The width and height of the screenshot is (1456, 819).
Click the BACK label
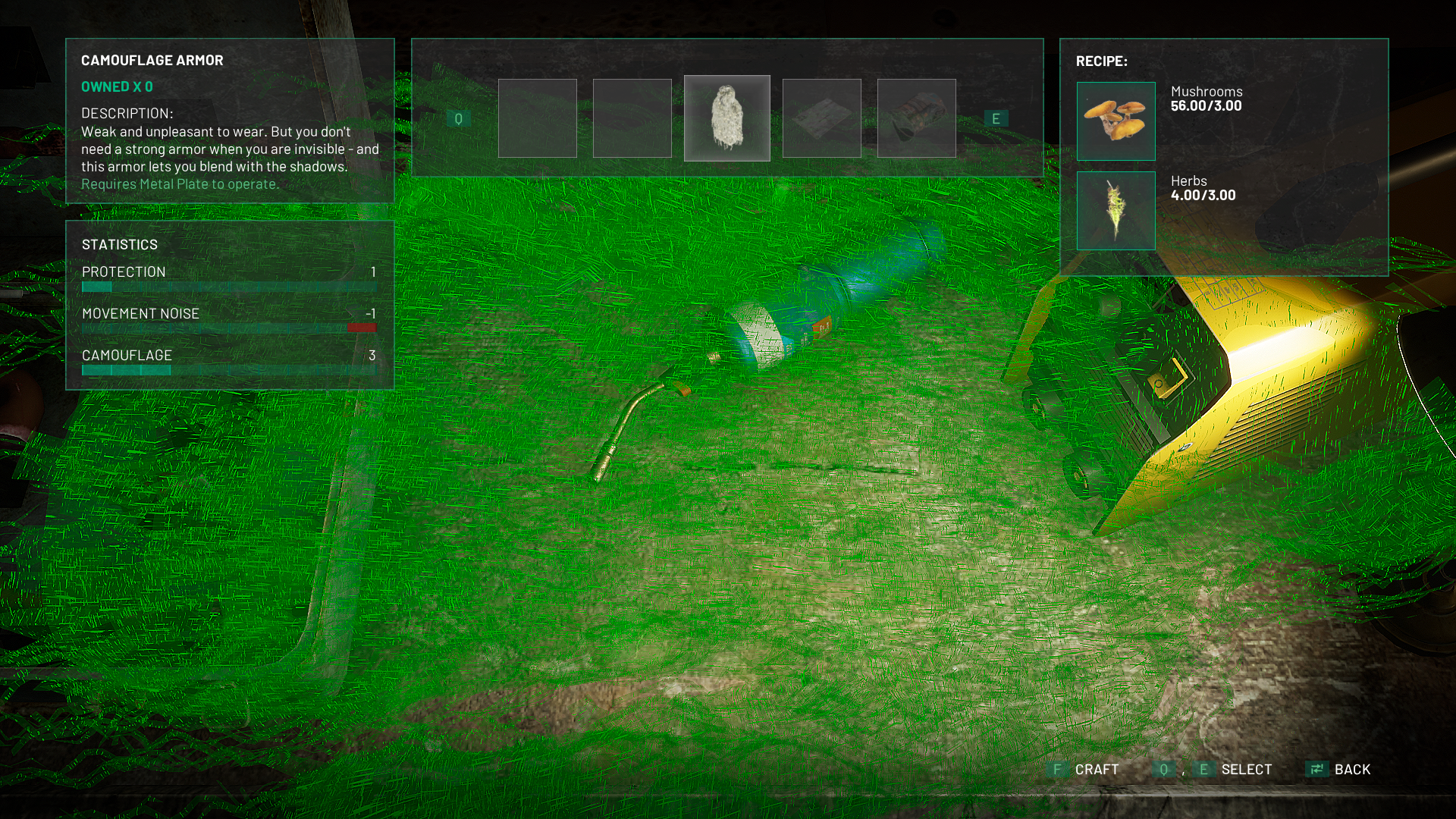coord(1352,769)
